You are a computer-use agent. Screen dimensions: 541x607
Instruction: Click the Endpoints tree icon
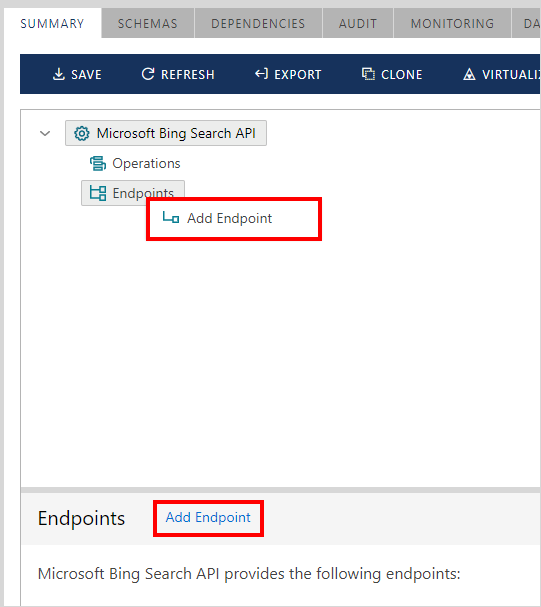(98, 193)
